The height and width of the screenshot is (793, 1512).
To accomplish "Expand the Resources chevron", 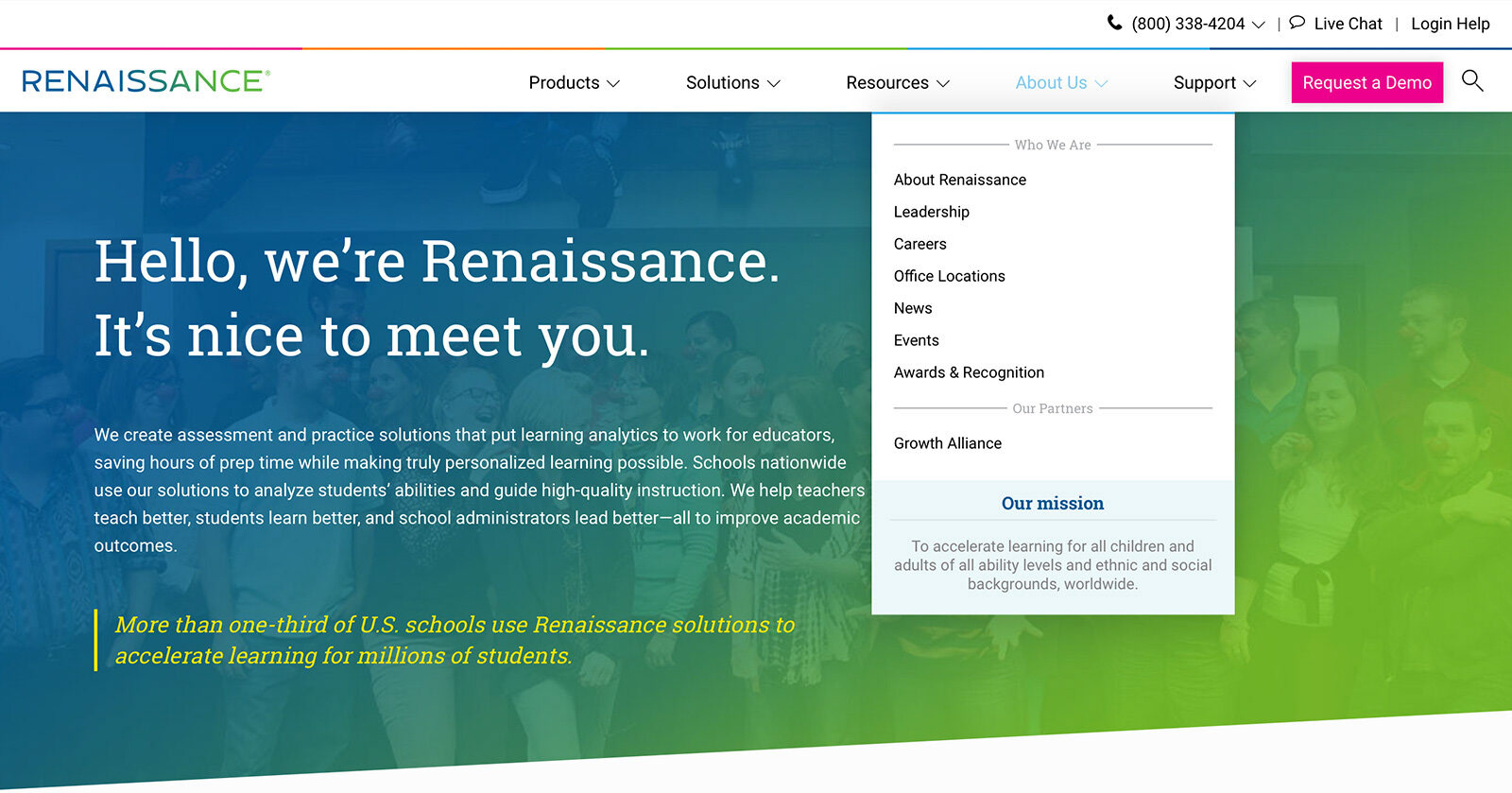I will [x=943, y=83].
